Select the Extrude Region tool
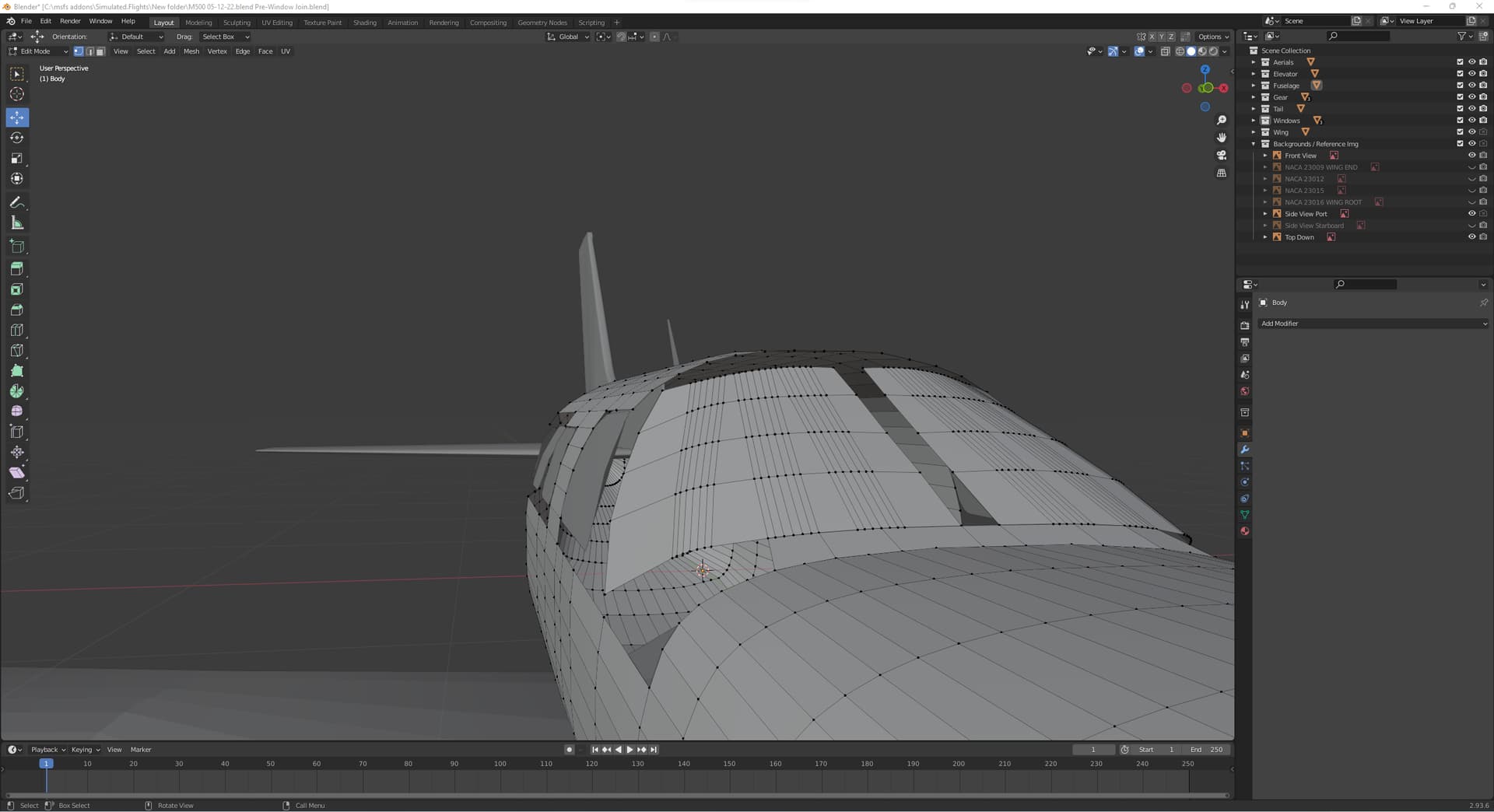 (17, 268)
